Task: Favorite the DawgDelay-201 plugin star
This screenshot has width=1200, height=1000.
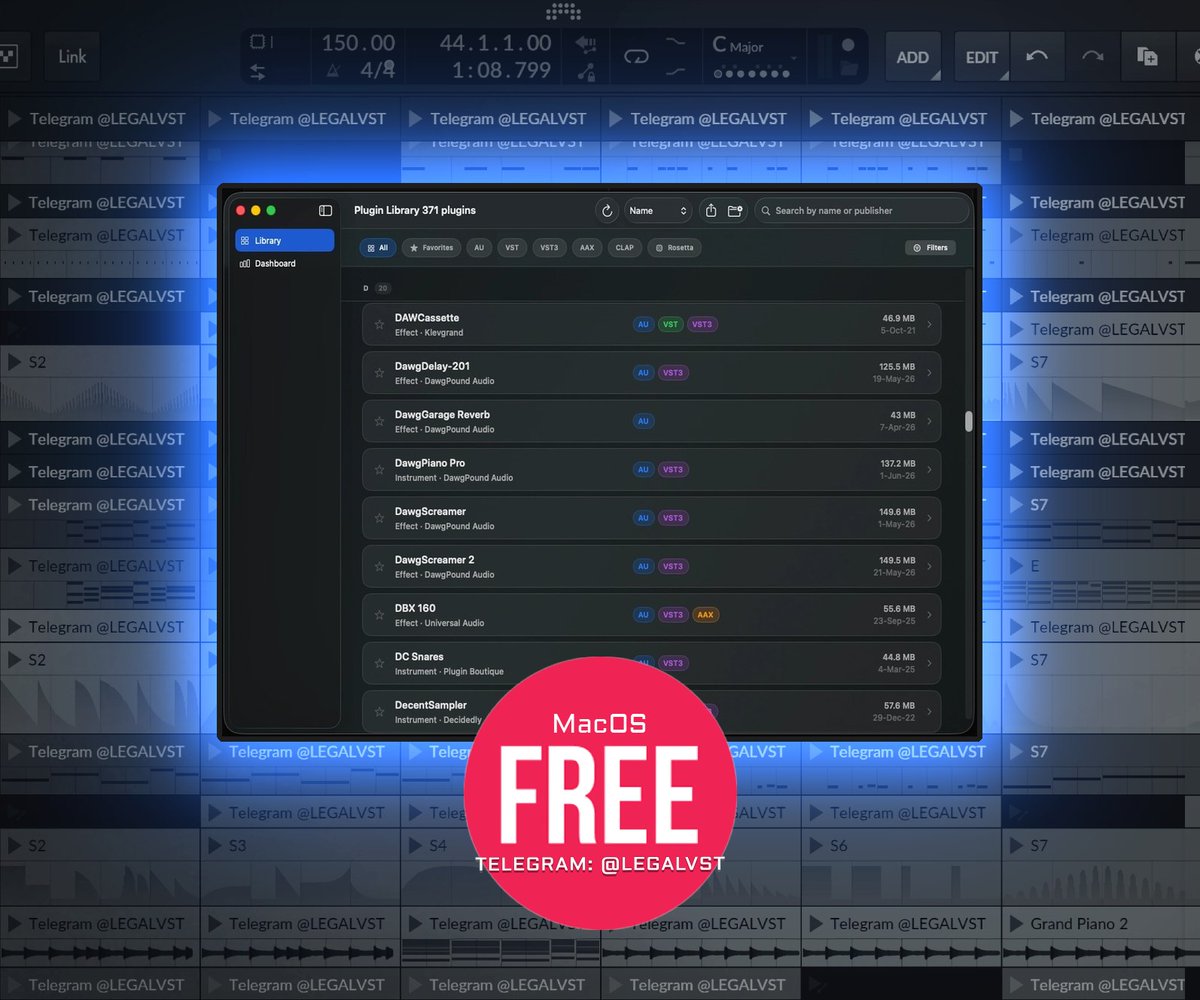Action: click(x=379, y=373)
